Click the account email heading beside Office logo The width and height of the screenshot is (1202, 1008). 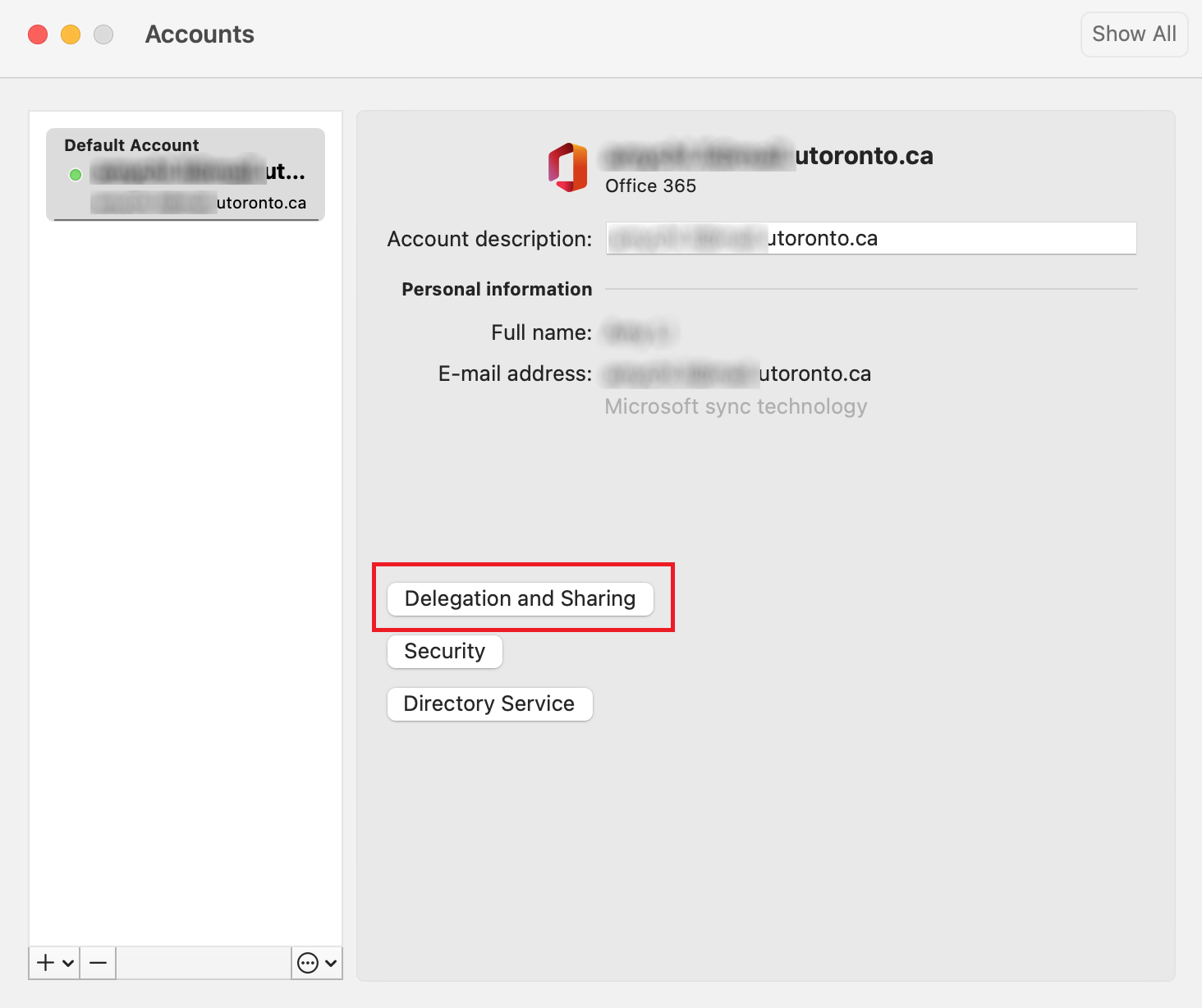[x=768, y=156]
